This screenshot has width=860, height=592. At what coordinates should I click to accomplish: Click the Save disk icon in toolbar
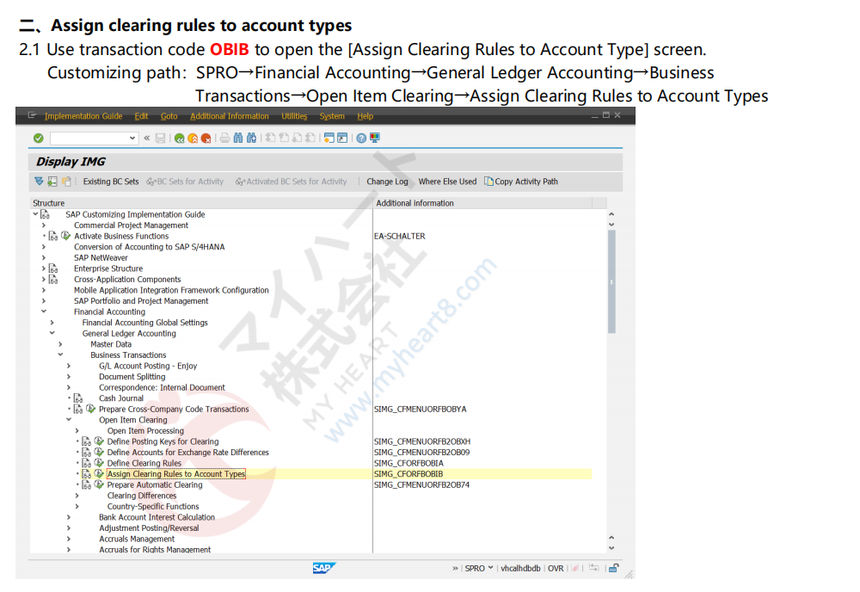pyautogui.click(x=160, y=138)
